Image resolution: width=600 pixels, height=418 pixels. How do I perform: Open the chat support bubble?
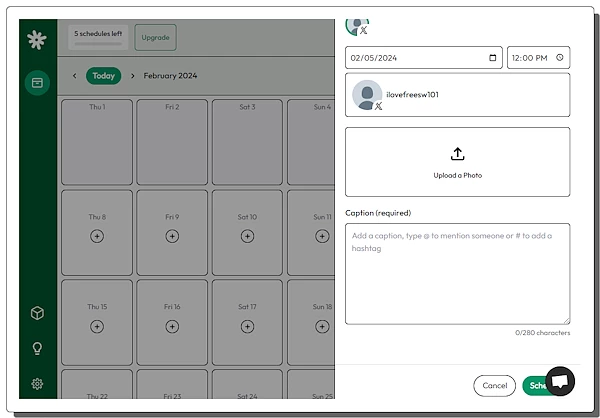click(560, 381)
